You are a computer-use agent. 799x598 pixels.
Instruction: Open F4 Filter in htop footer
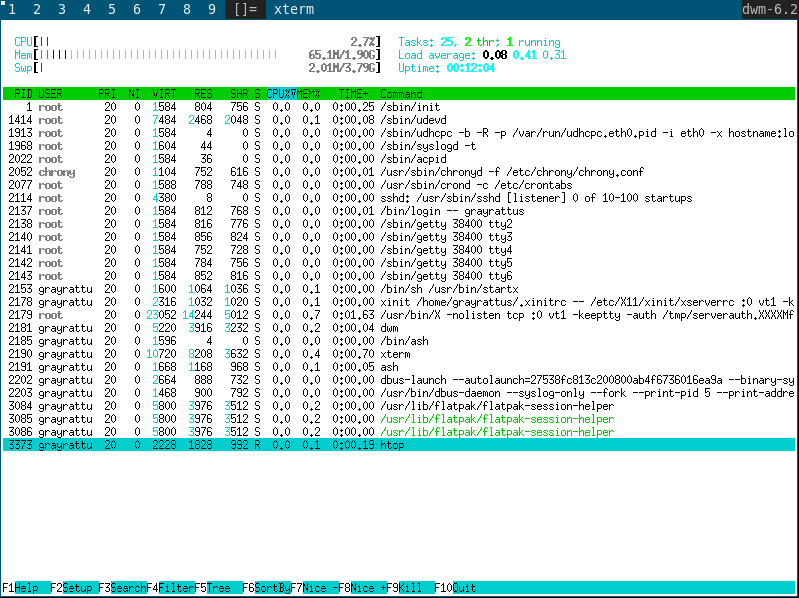[x=170, y=588]
